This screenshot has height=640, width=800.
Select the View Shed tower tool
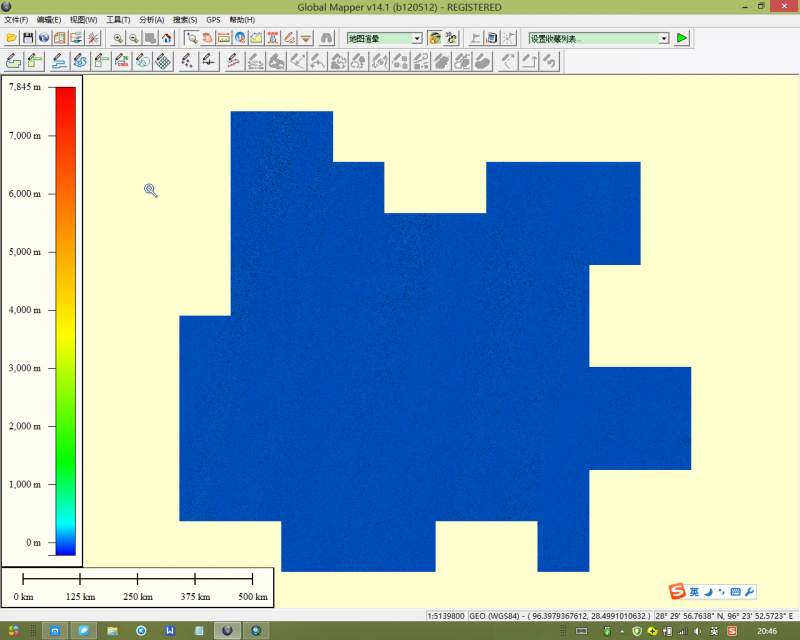[273, 38]
